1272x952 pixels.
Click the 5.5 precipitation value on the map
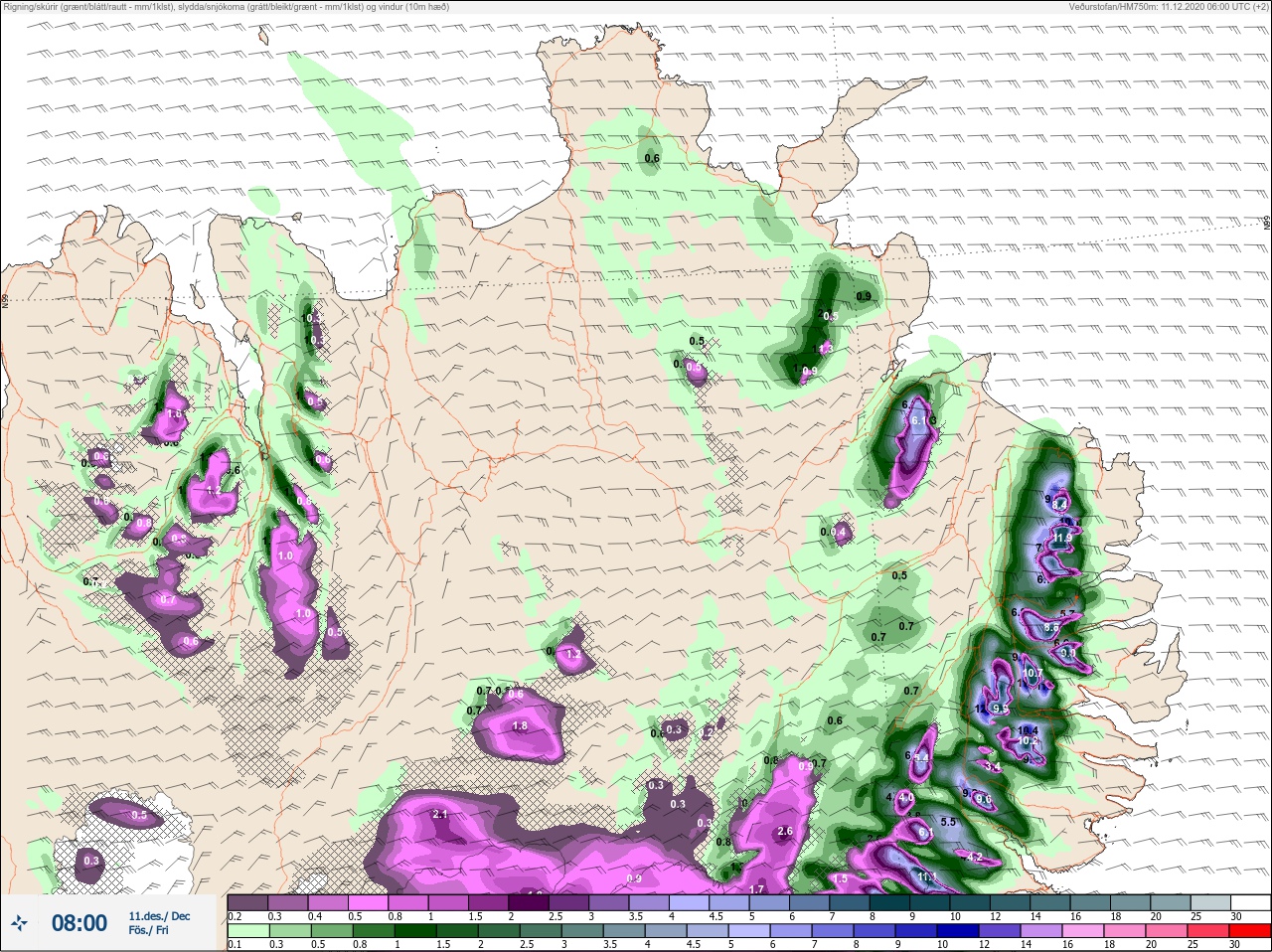(948, 823)
